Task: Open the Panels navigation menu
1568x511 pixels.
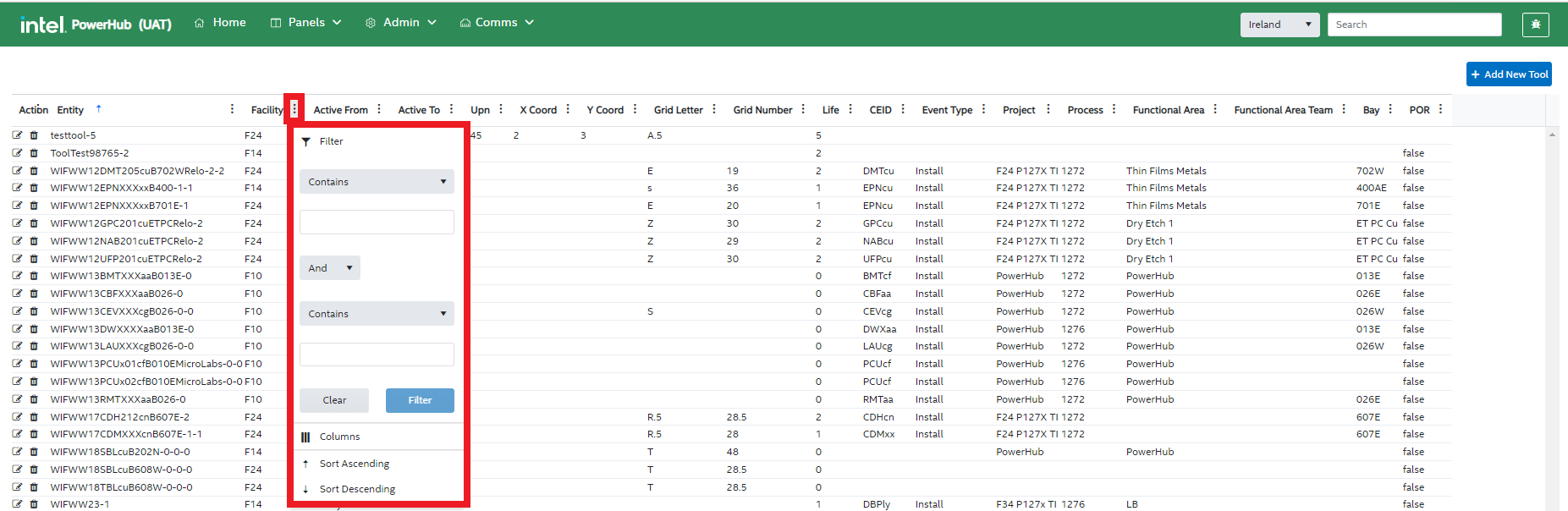Action: (305, 23)
